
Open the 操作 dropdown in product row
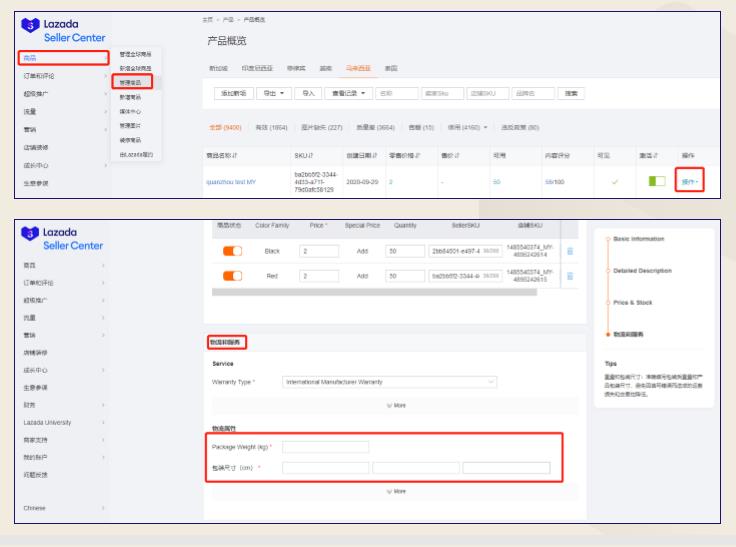689,181
